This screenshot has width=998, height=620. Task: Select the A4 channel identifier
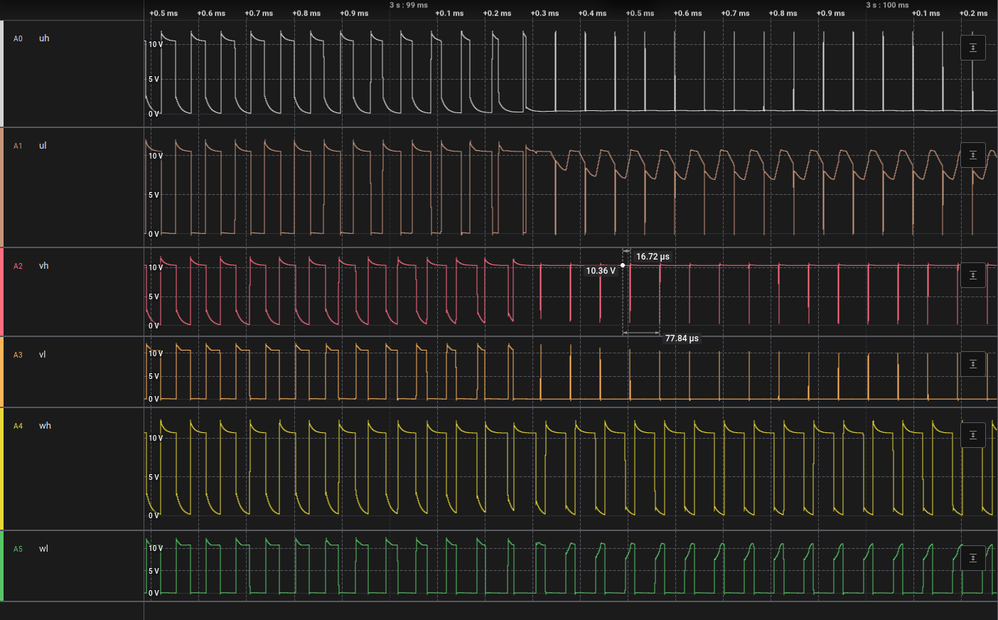[18, 426]
